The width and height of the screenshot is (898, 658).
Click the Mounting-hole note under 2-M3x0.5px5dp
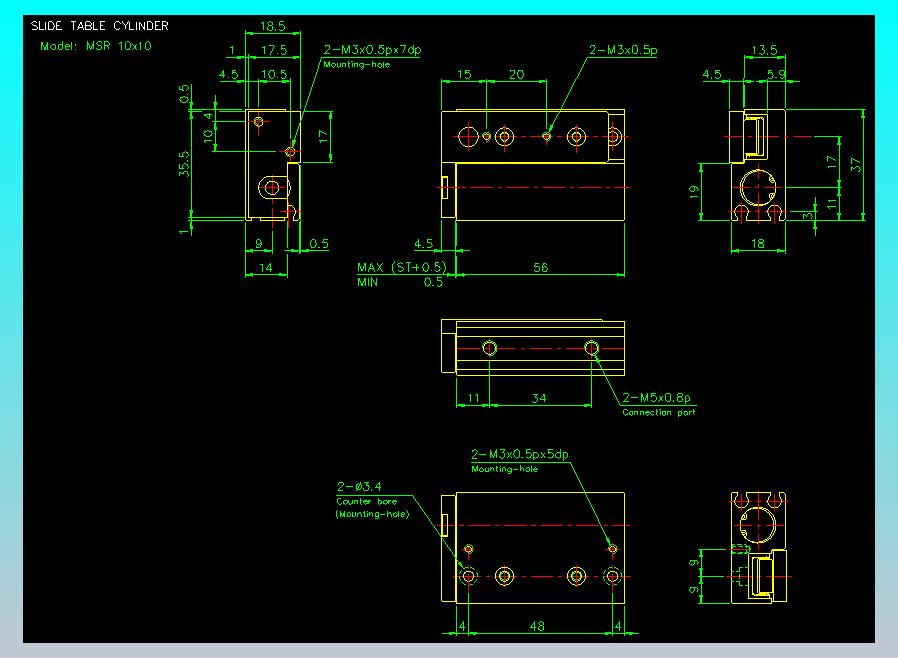(x=504, y=469)
